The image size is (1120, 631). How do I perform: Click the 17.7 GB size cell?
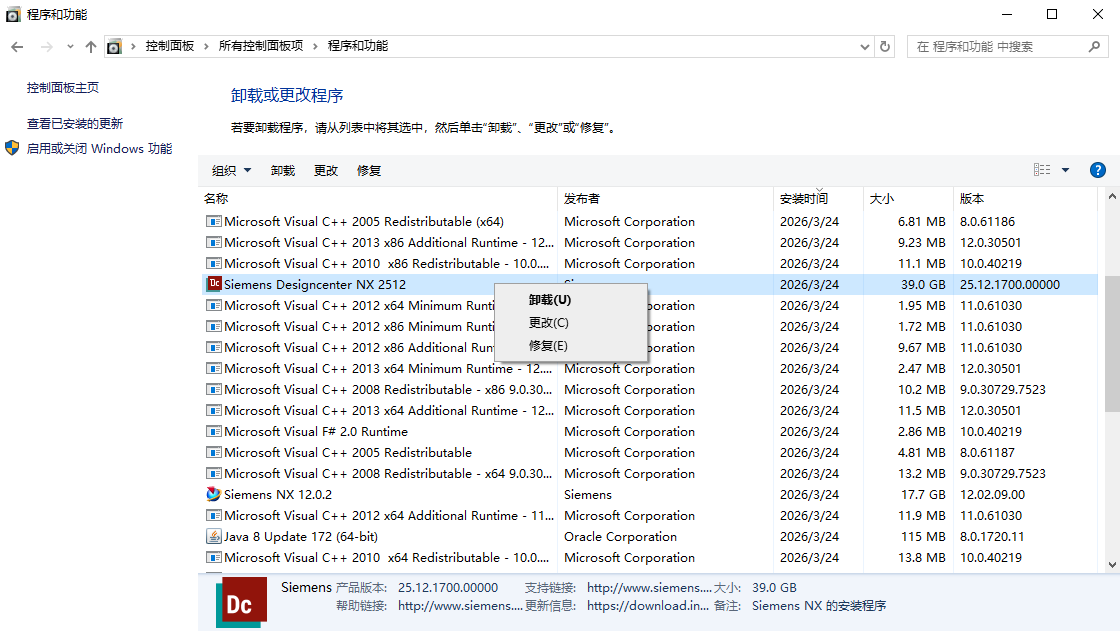tap(923, 495)
